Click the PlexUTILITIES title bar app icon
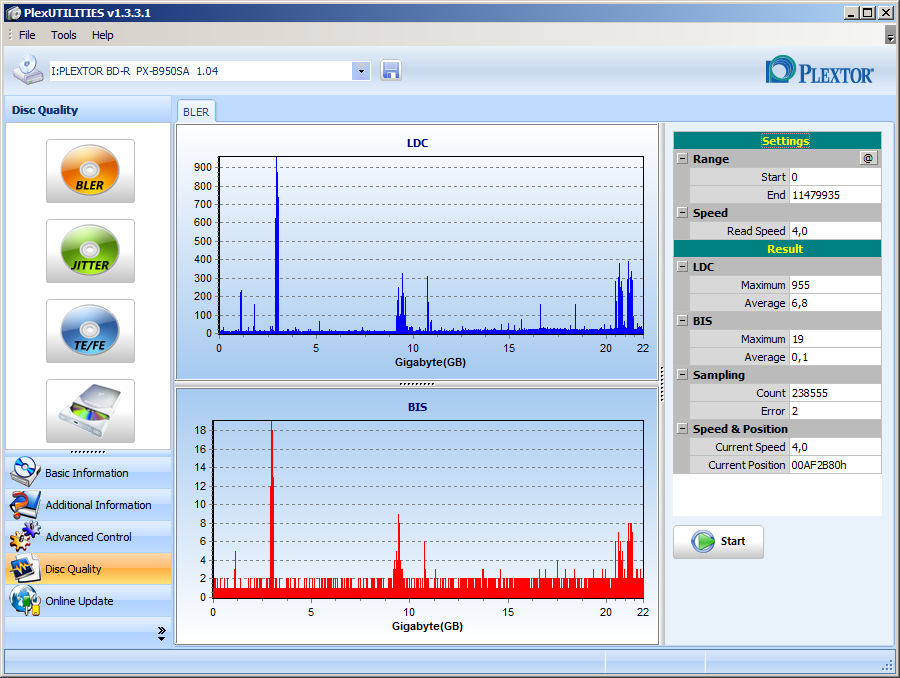Image resolution: width=900 pixels, height=678 pixels. pyautogui.click(x=14, y=13)
